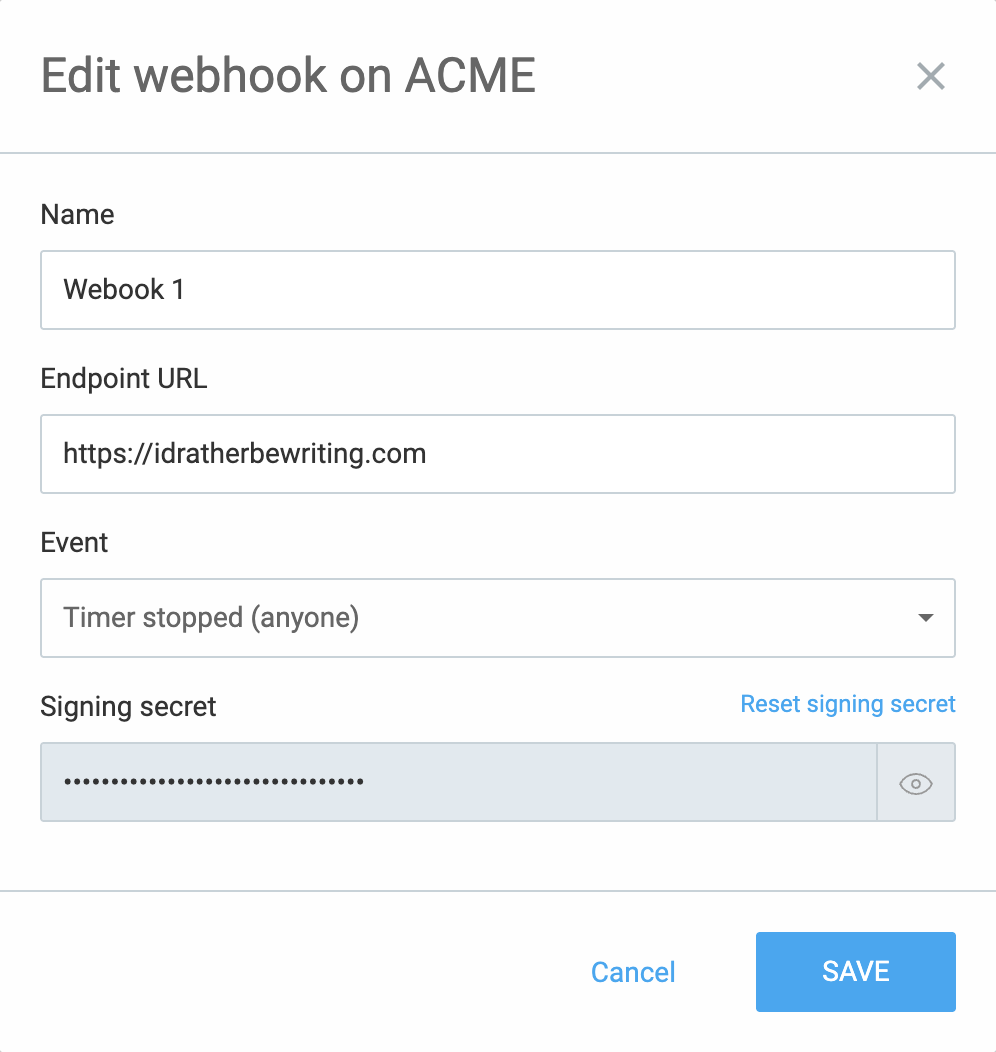996x1052 pixels.
Task: Open the 'Timer stopped (anyone)' event selector
Action: tap(498, 618)
